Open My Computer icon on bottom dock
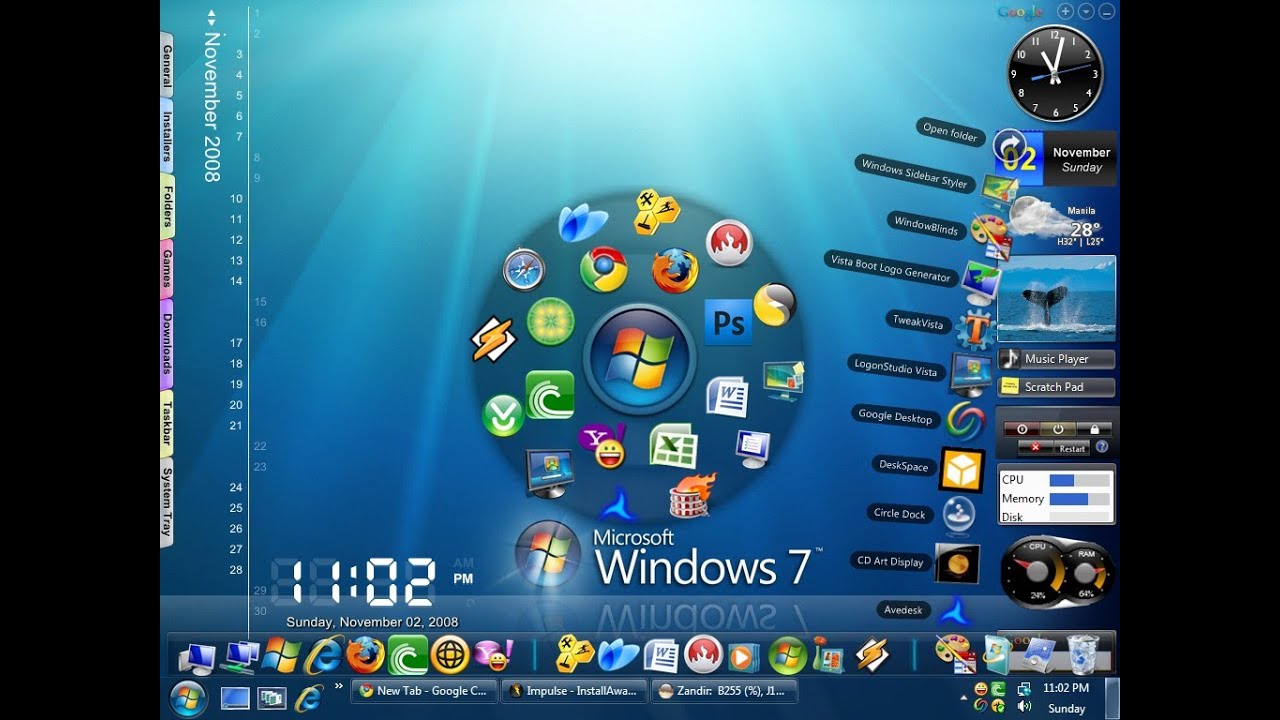The image size is (1280, 720). tap(196, 657)
